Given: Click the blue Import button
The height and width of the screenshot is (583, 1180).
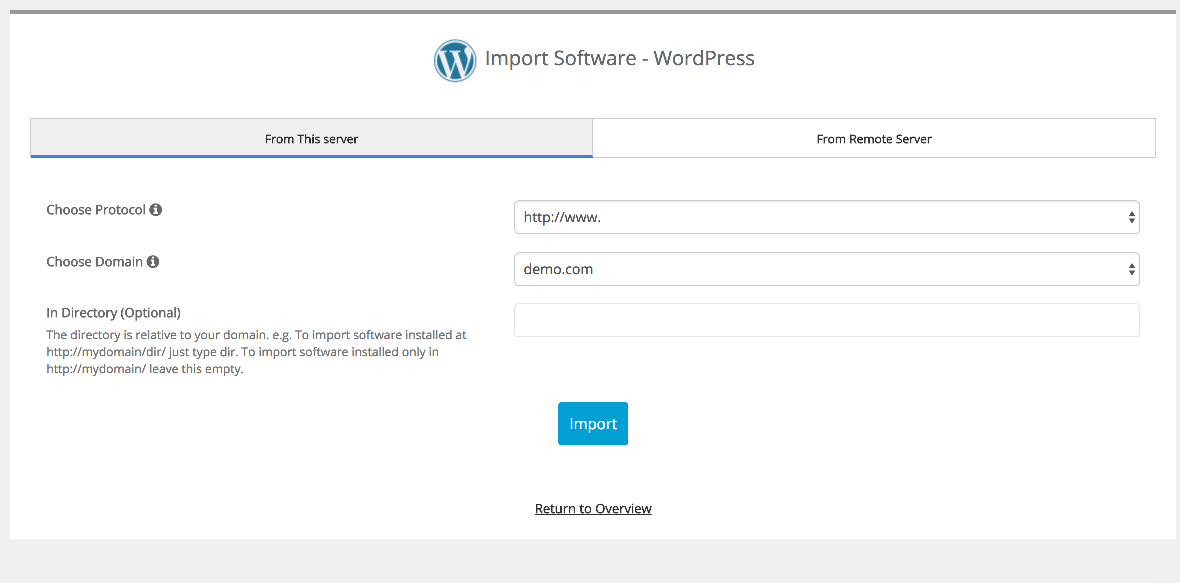Looking at the screenshot, I should point(593,424).
